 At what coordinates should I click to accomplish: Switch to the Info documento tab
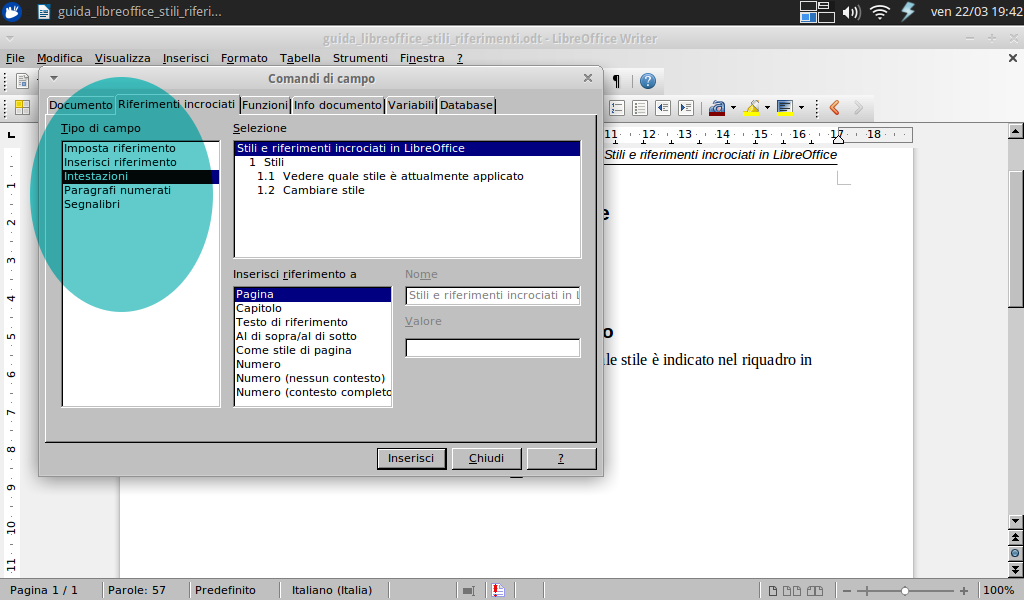coord(337,105)
